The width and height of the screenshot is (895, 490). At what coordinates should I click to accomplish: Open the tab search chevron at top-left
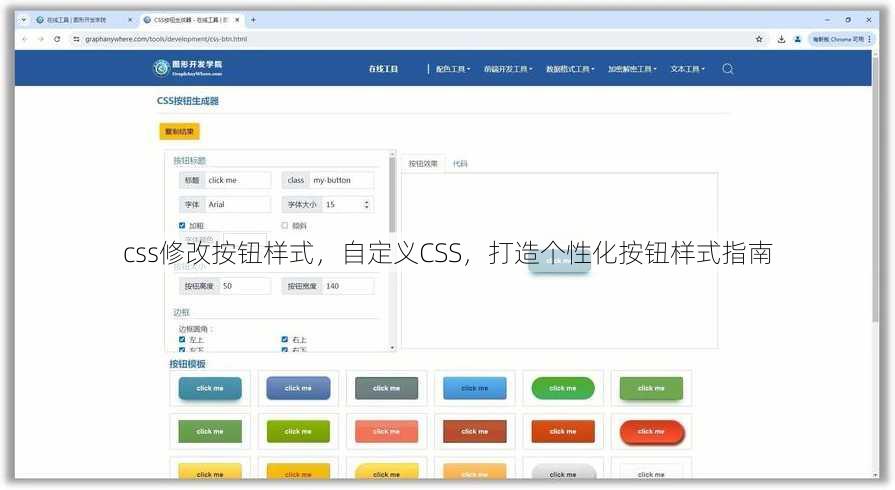pyautogui.click(x=23, y=19)
